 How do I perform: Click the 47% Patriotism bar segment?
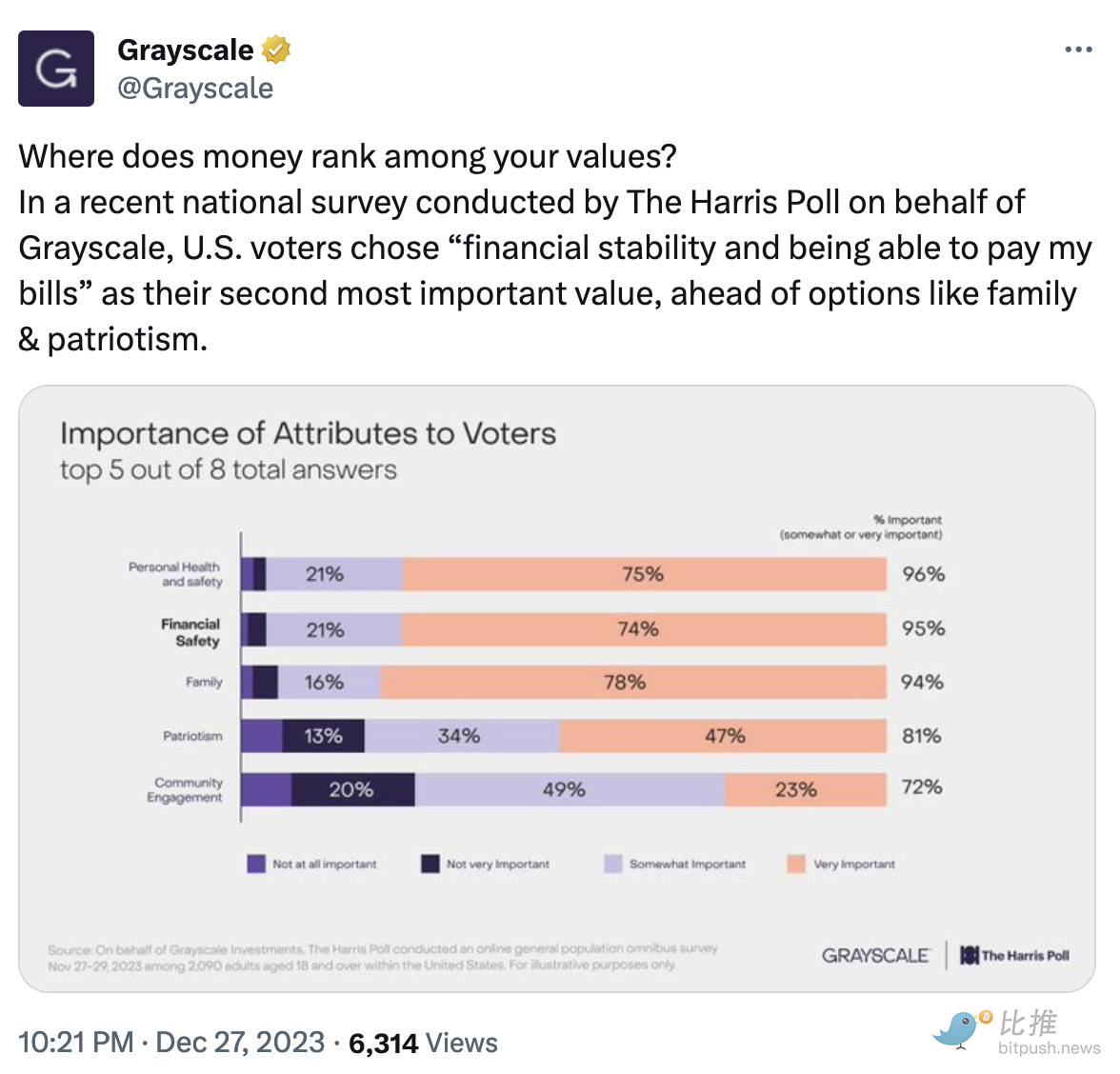click(x=724, y=736)
